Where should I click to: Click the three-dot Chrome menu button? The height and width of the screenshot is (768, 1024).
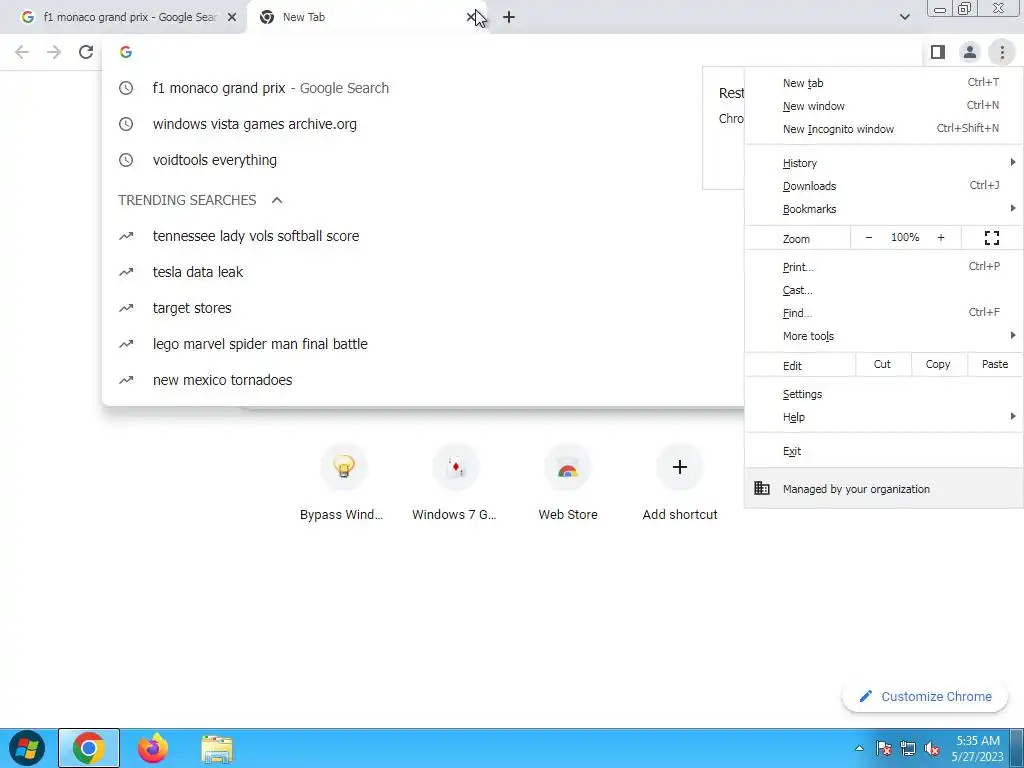tap(1002, 52)
